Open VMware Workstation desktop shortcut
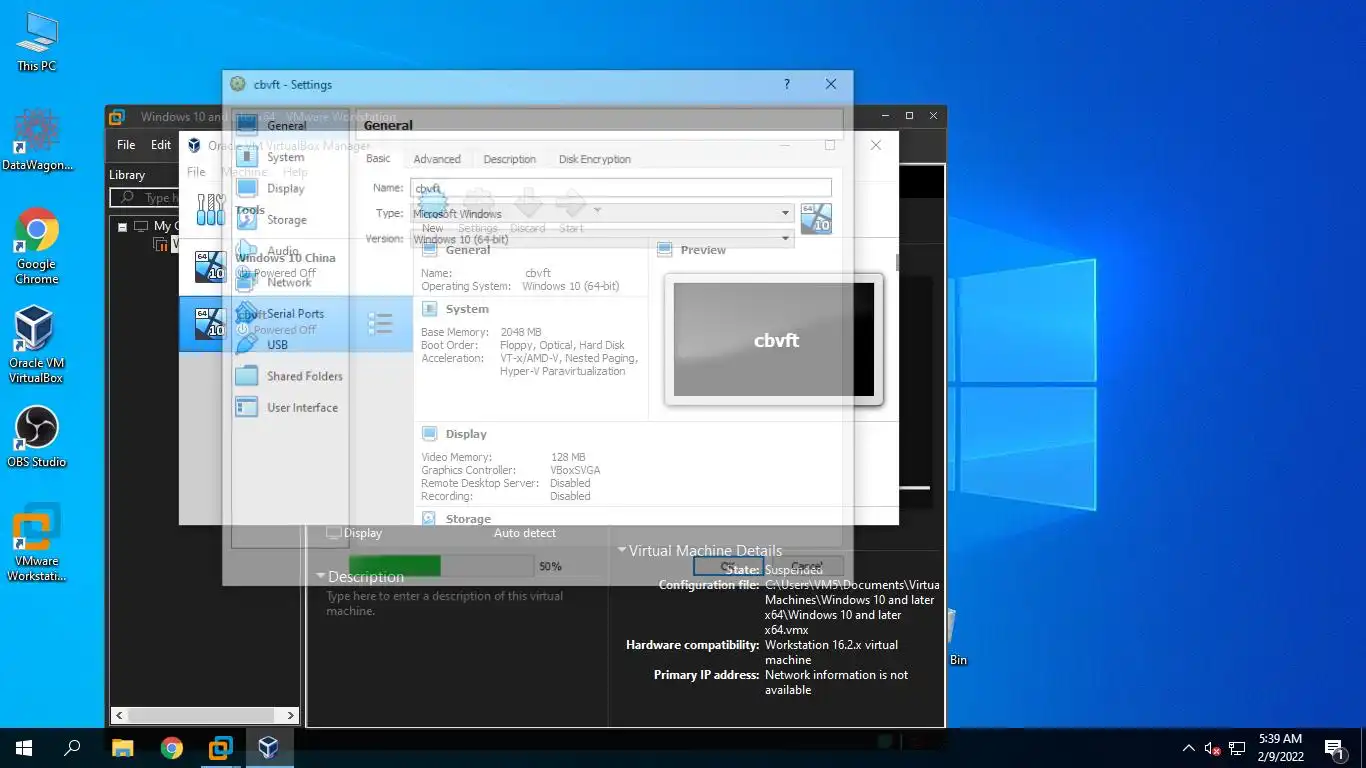Screen dimensions: 1366x768 coord(37,543)
